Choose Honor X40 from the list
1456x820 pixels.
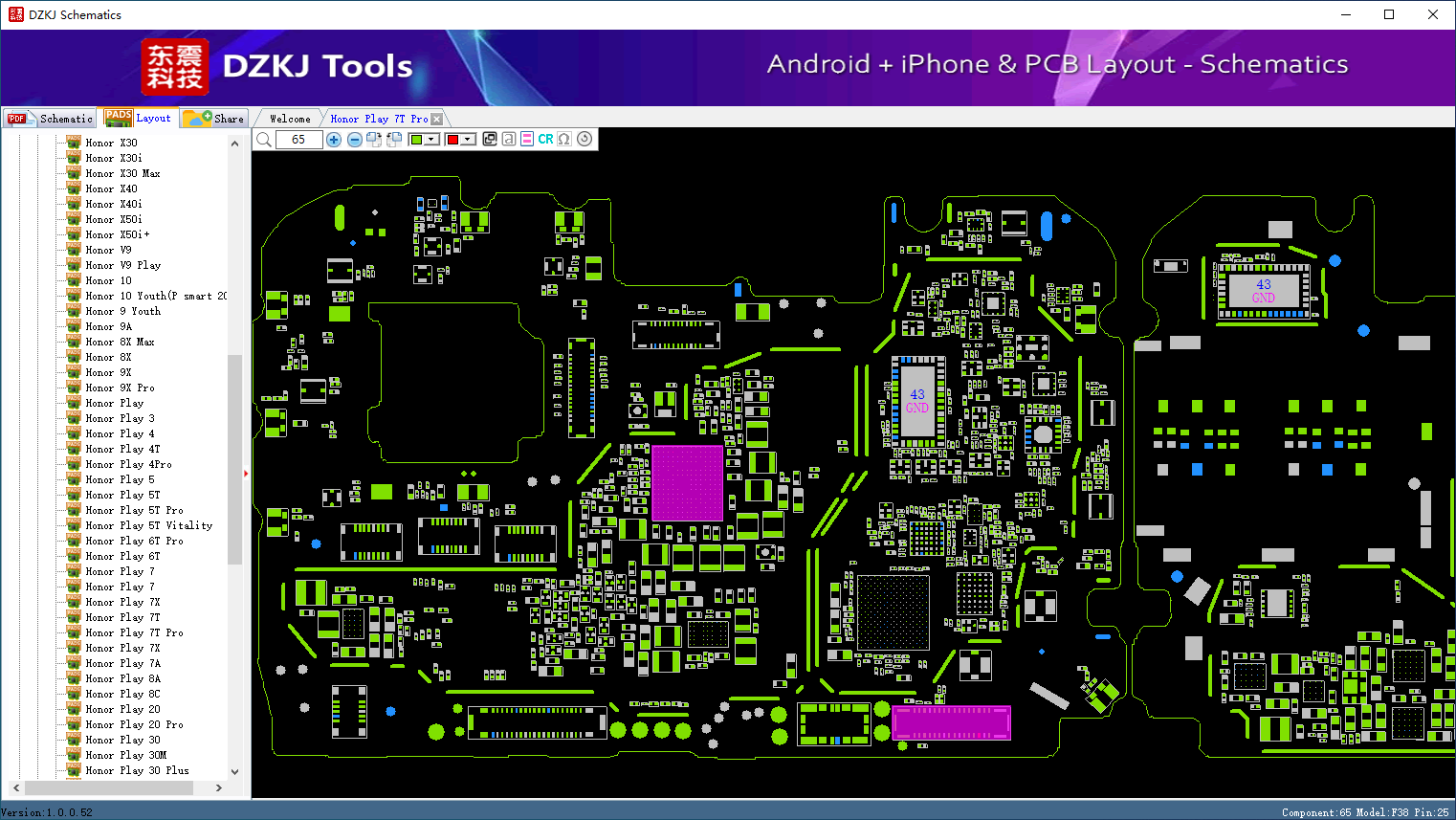point(111,188)
